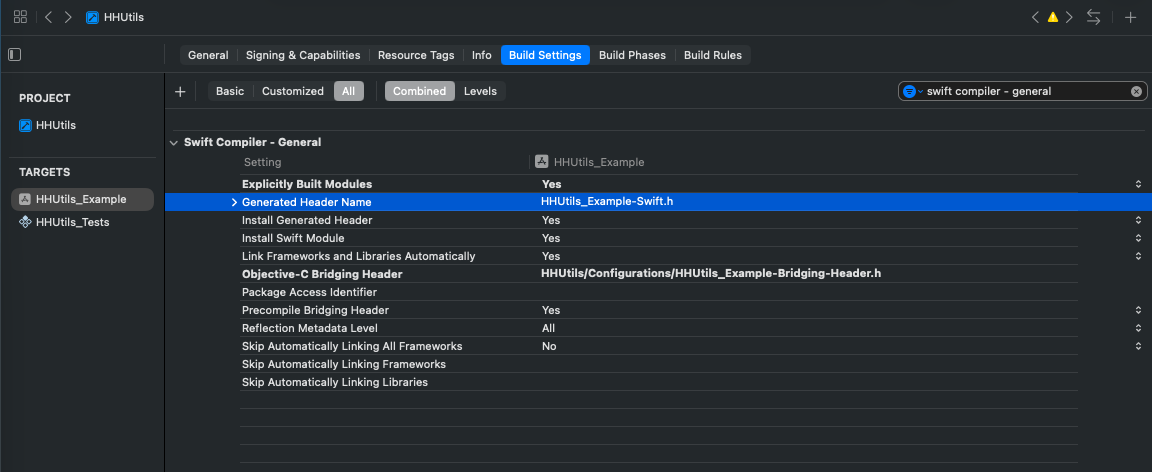Add a new editor with plus icon

[x=1130, y=17]
